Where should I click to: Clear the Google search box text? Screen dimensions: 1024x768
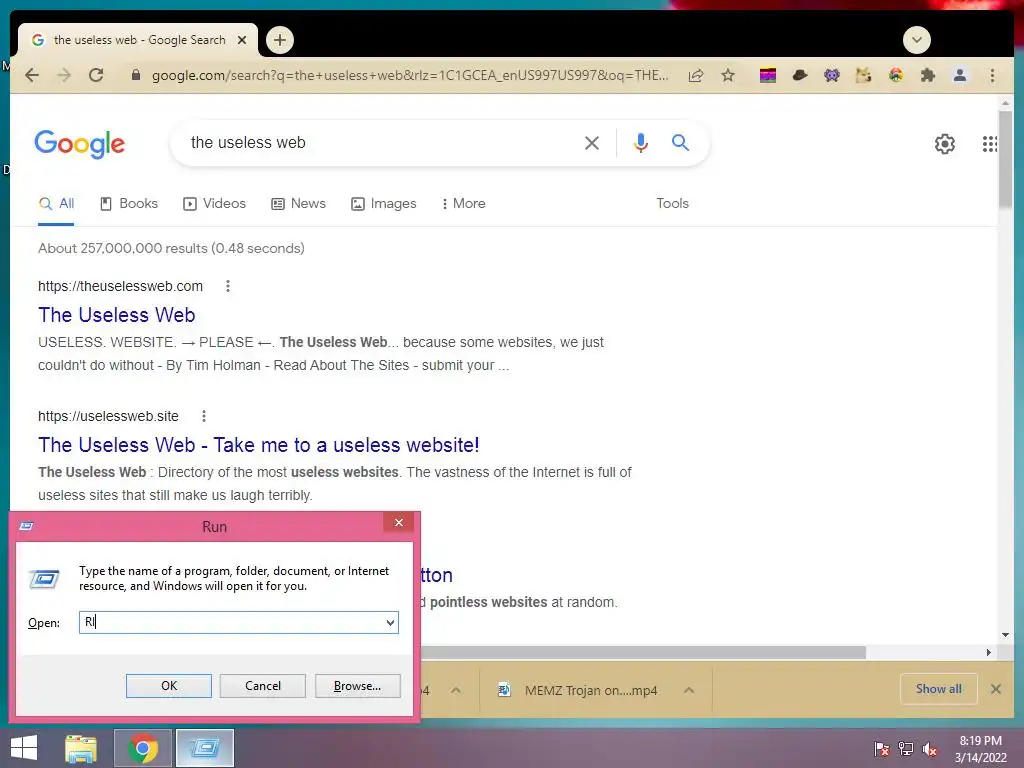pos(592,143)
